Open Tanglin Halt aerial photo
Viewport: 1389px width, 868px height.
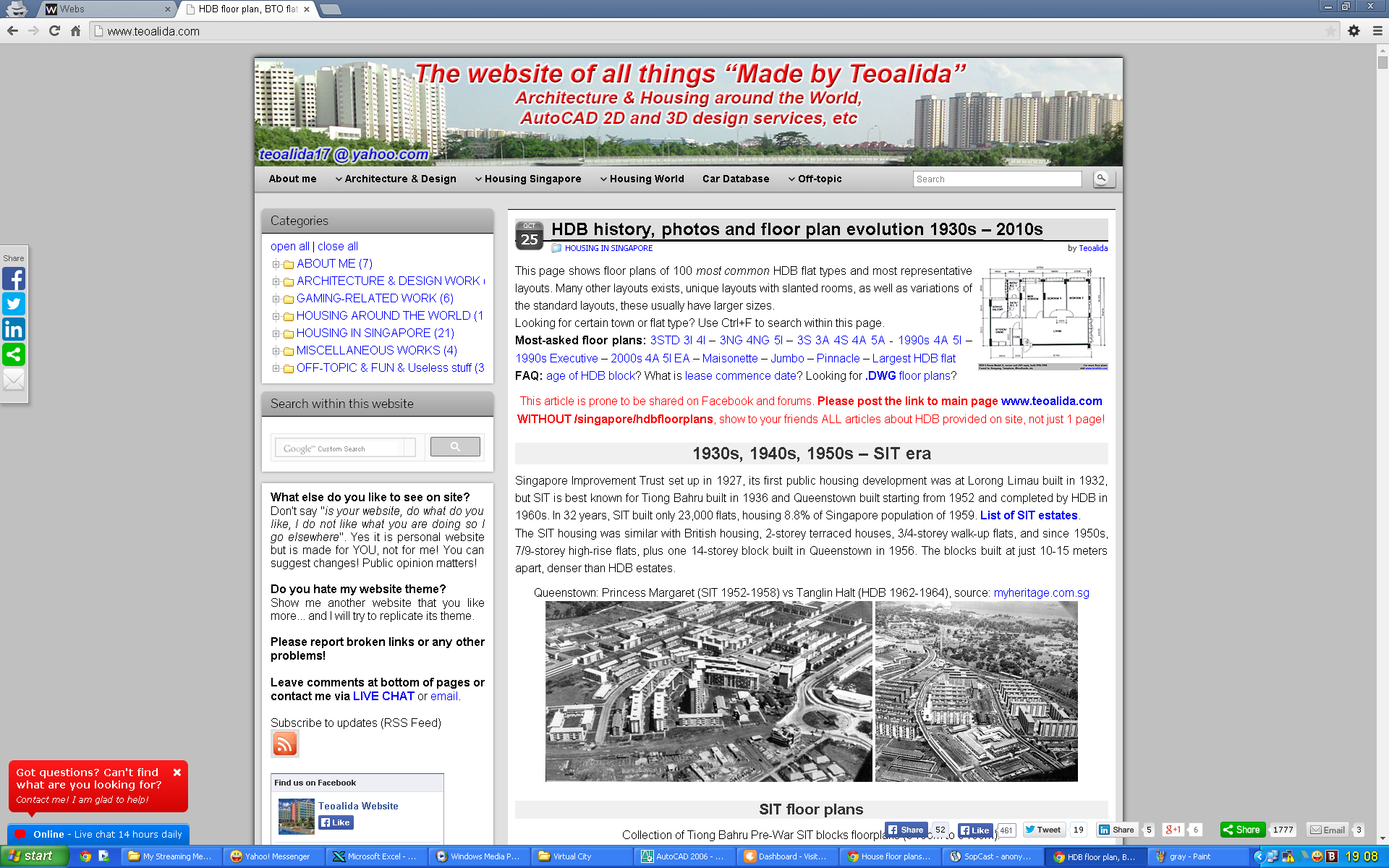tap(976, 692)
